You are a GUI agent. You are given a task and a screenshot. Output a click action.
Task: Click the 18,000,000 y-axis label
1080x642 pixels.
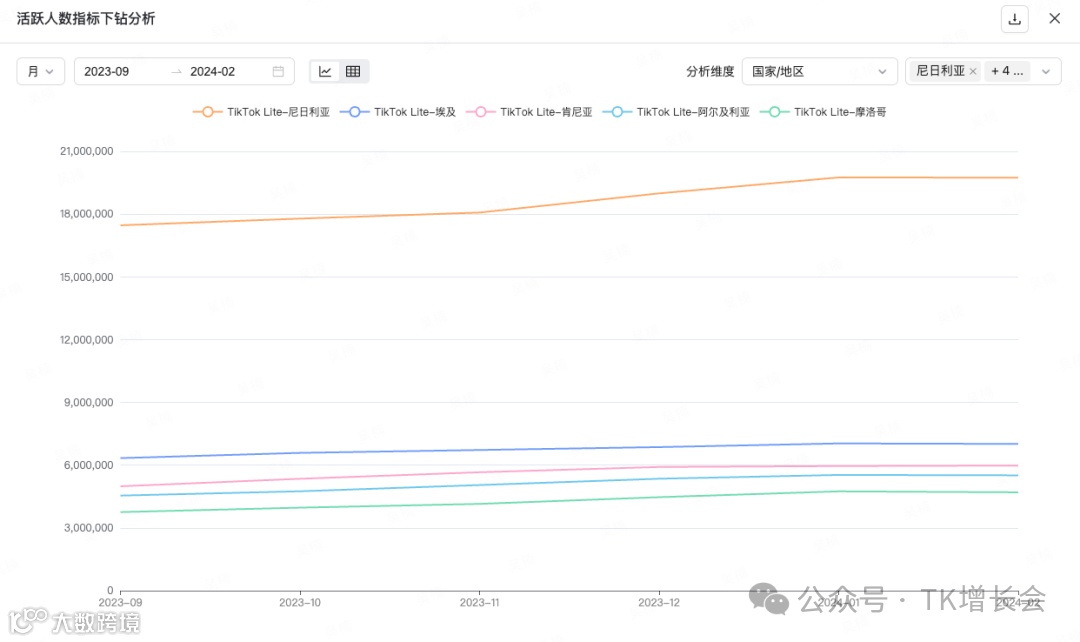[x=87, y=214]
